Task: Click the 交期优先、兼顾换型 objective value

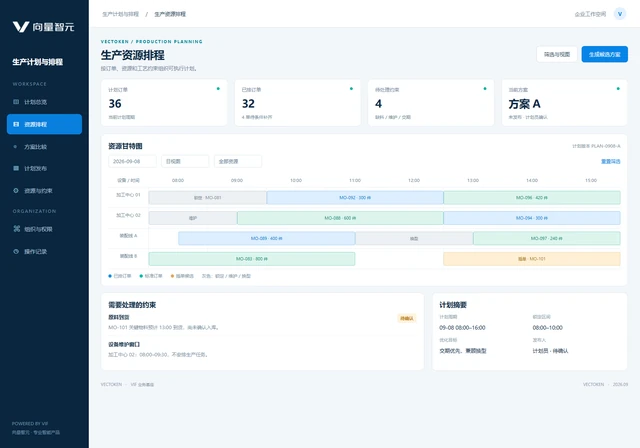Action: pyautogui.click(x=463, y=351)
